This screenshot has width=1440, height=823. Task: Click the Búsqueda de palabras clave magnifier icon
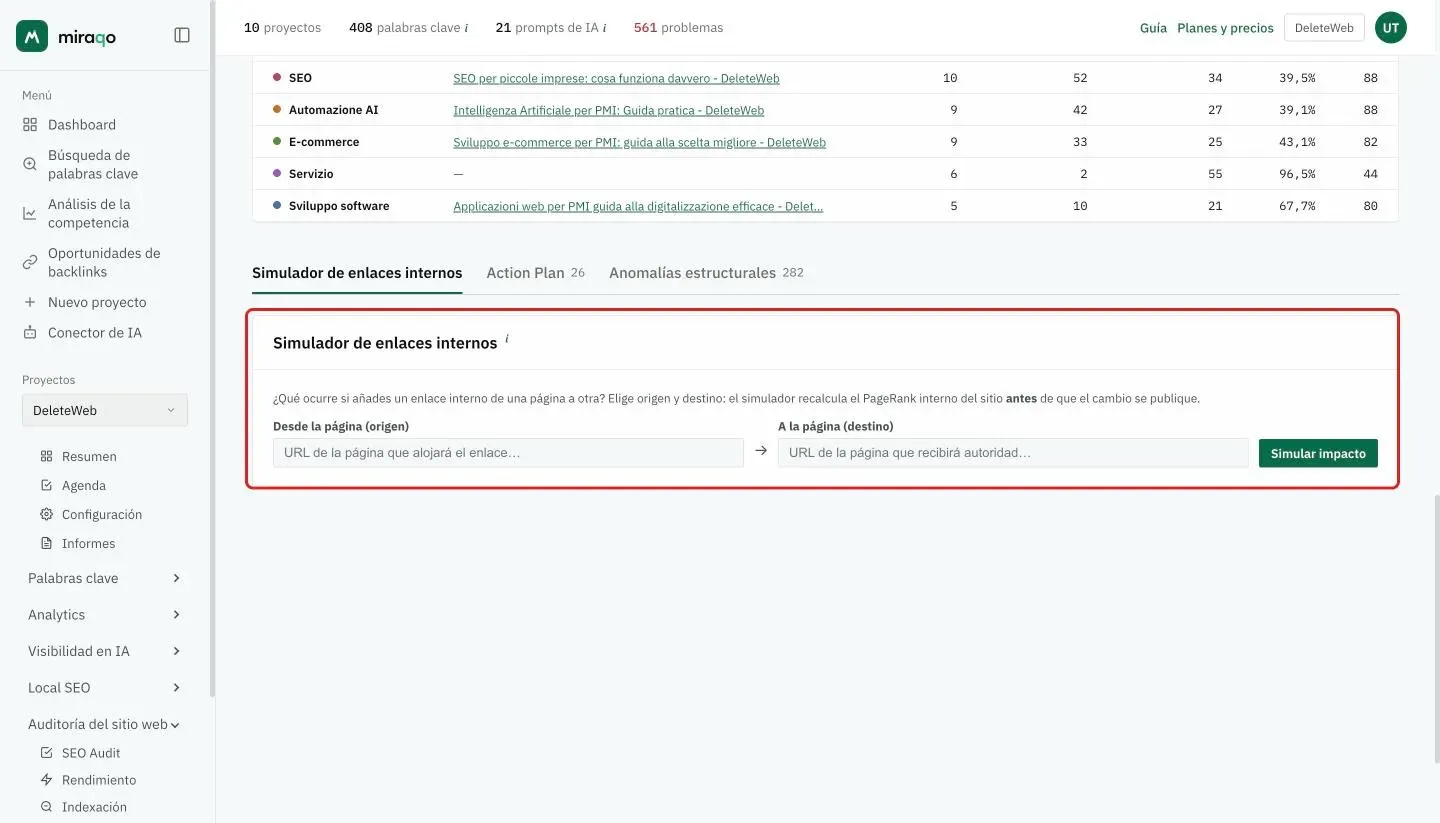click(x=30, y=164)
